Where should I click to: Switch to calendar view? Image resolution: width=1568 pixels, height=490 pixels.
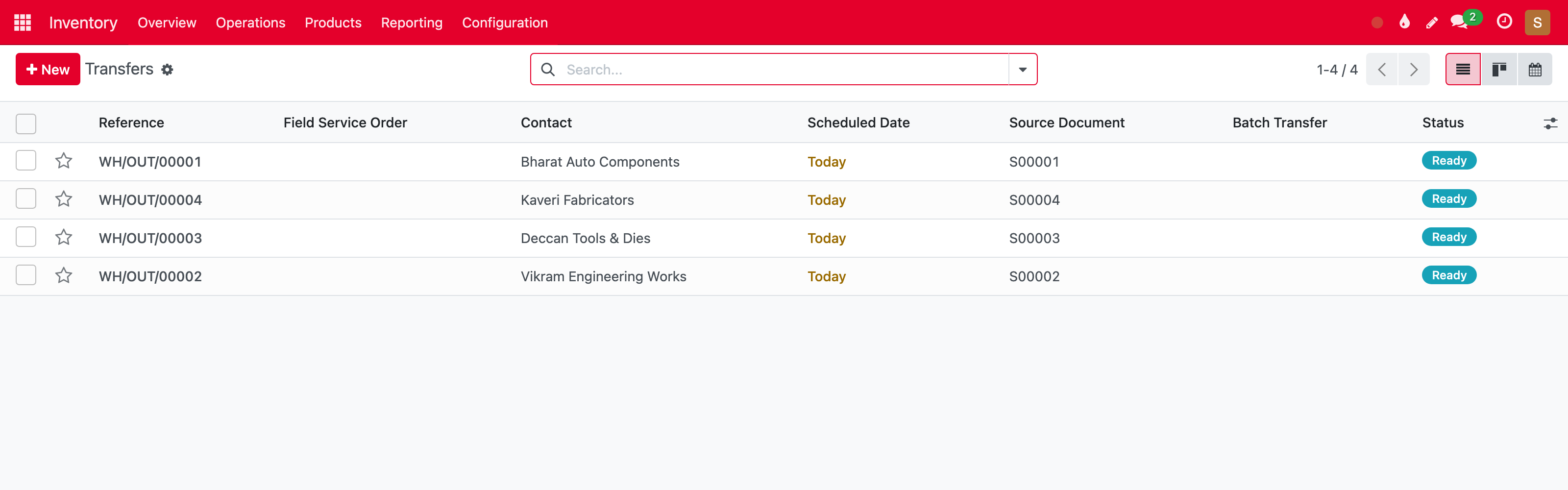click(x=1535, y=70)
